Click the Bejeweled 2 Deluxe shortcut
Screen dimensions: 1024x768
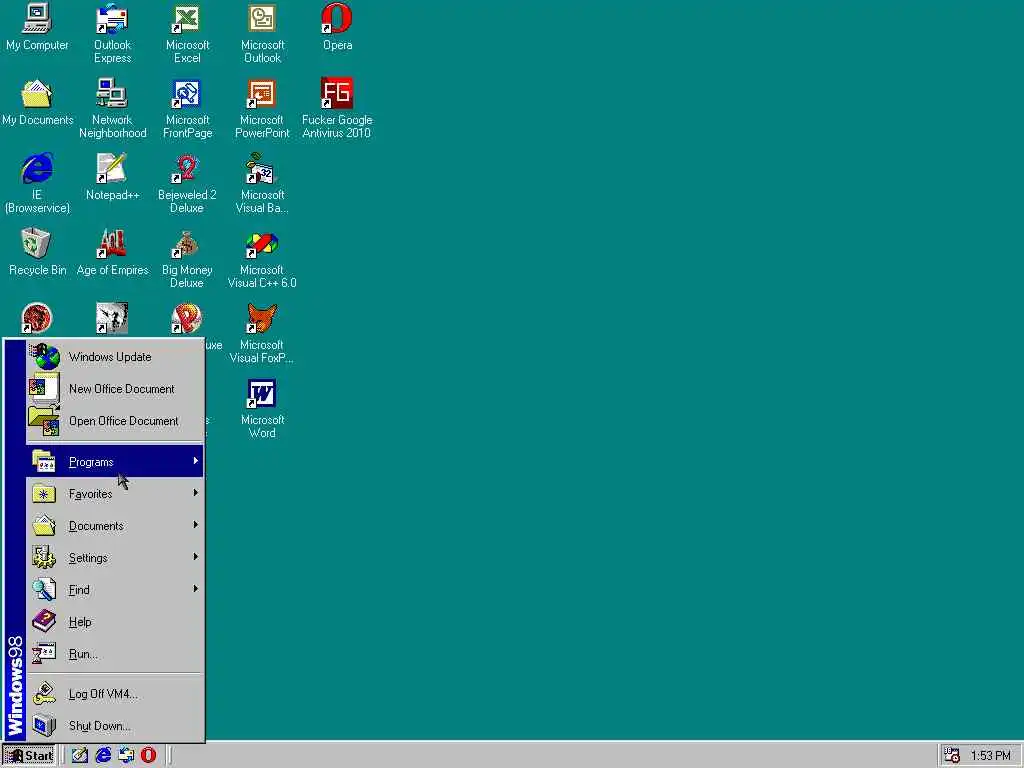click(187, 183)
